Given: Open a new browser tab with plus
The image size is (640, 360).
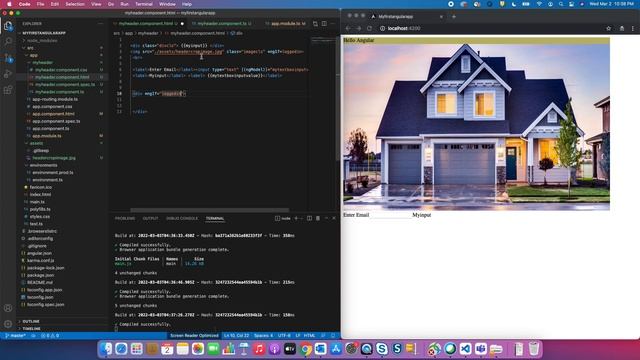Looking at the screenshot, I should tap(454, 17).
